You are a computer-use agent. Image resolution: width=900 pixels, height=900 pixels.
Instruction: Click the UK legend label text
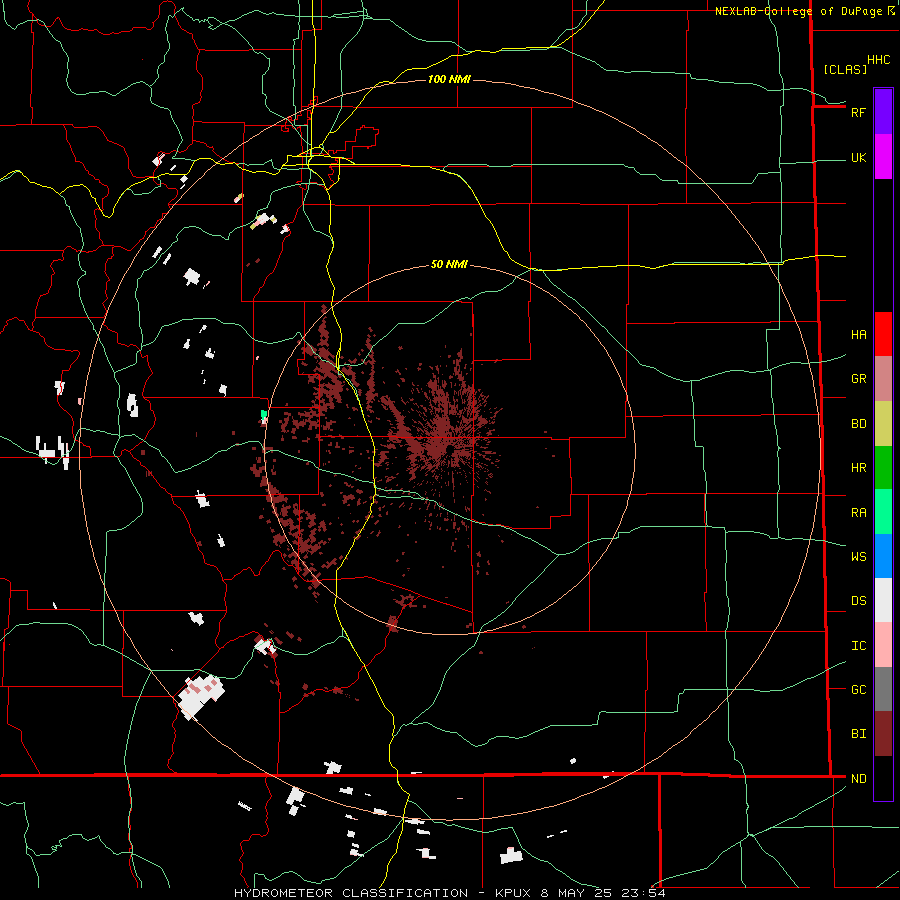[858, 157]
